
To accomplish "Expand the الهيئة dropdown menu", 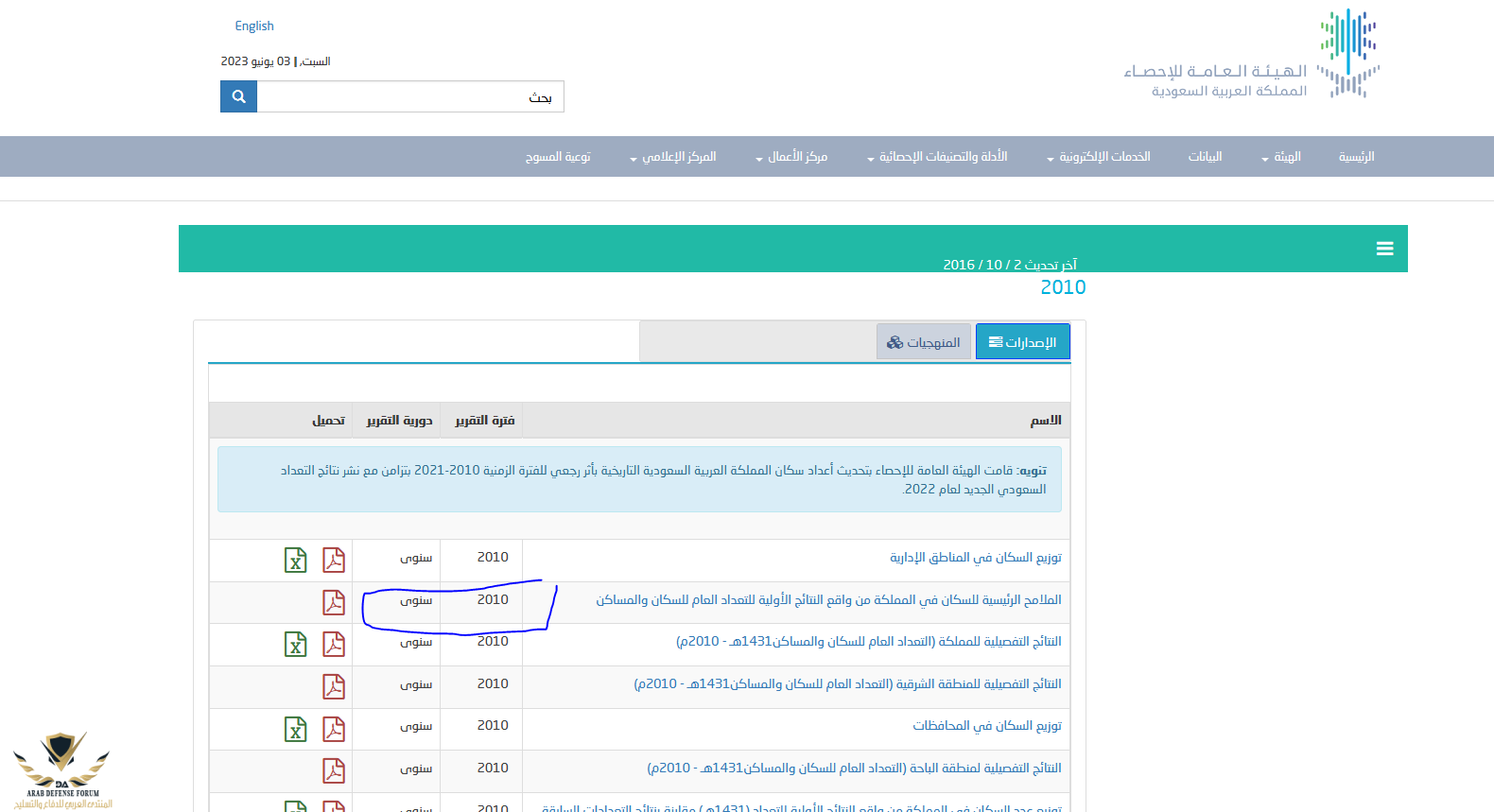I will pos(1281,157).
